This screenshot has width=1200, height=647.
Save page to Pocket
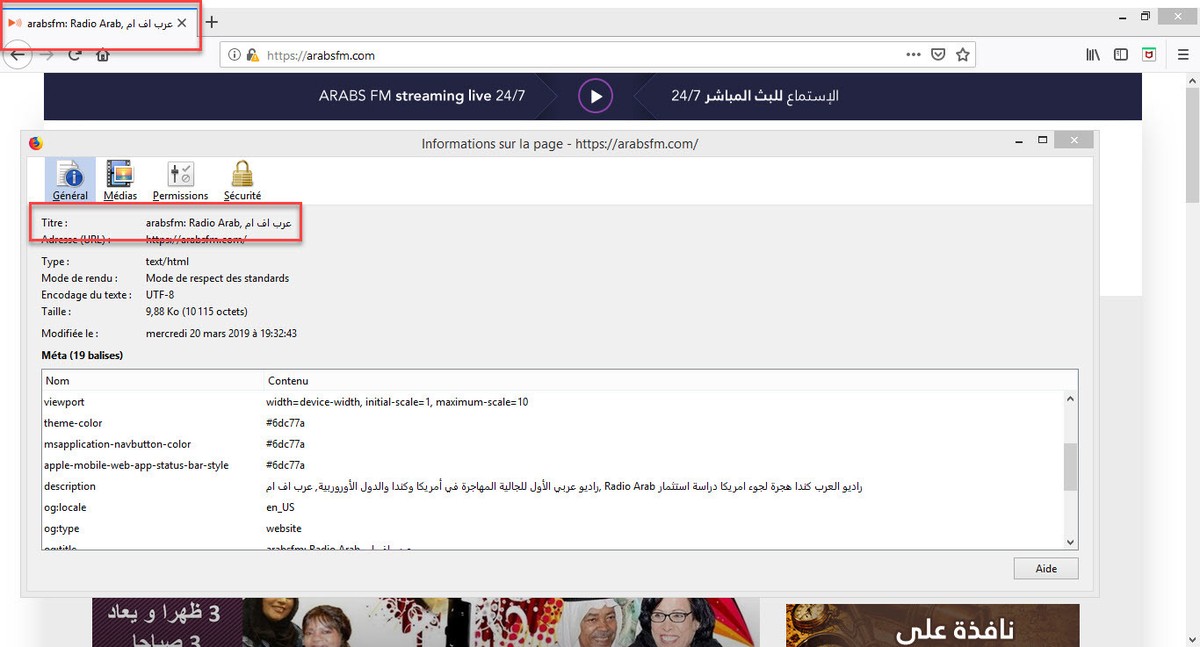pos(938,55)
